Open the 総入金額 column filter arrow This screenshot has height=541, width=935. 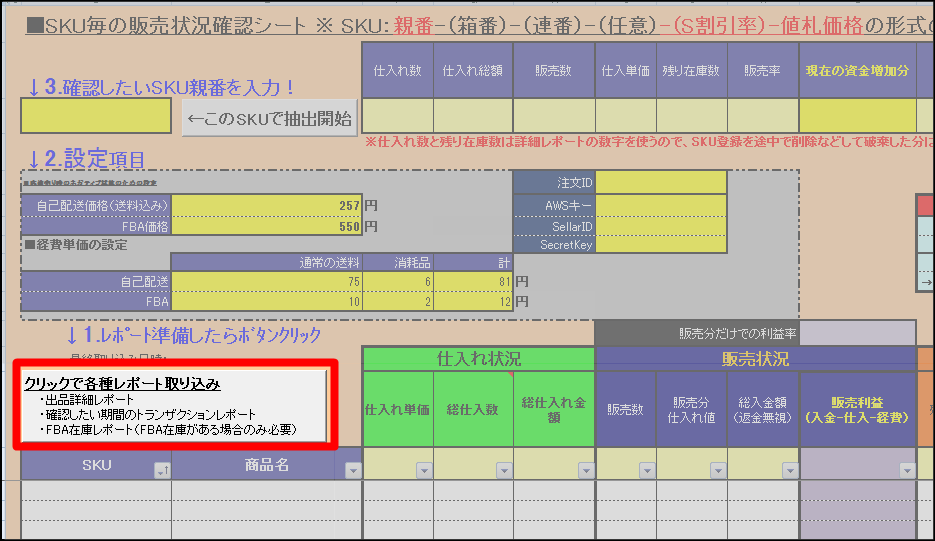[788, 470]
